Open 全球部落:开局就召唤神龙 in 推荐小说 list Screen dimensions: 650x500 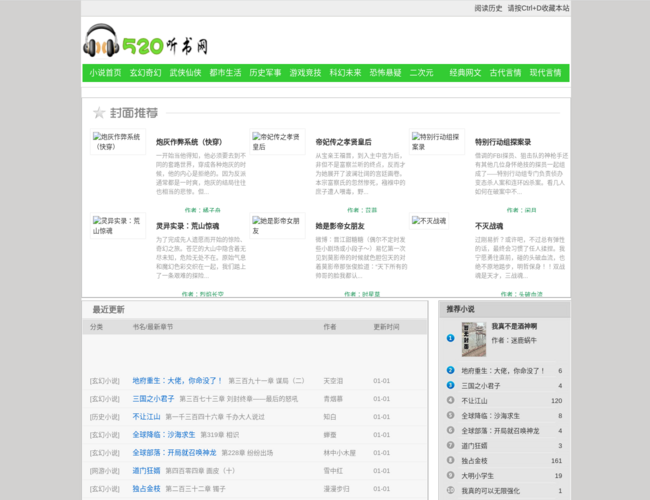point(500,431)
